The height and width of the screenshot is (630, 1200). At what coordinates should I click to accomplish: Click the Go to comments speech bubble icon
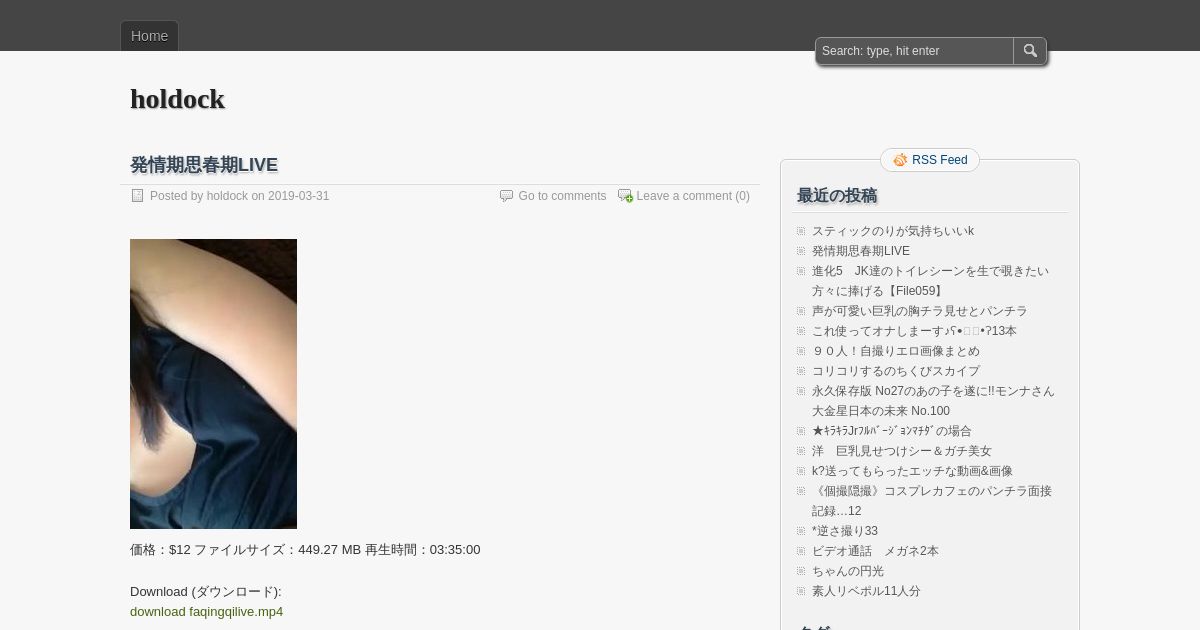pos(506,196)
